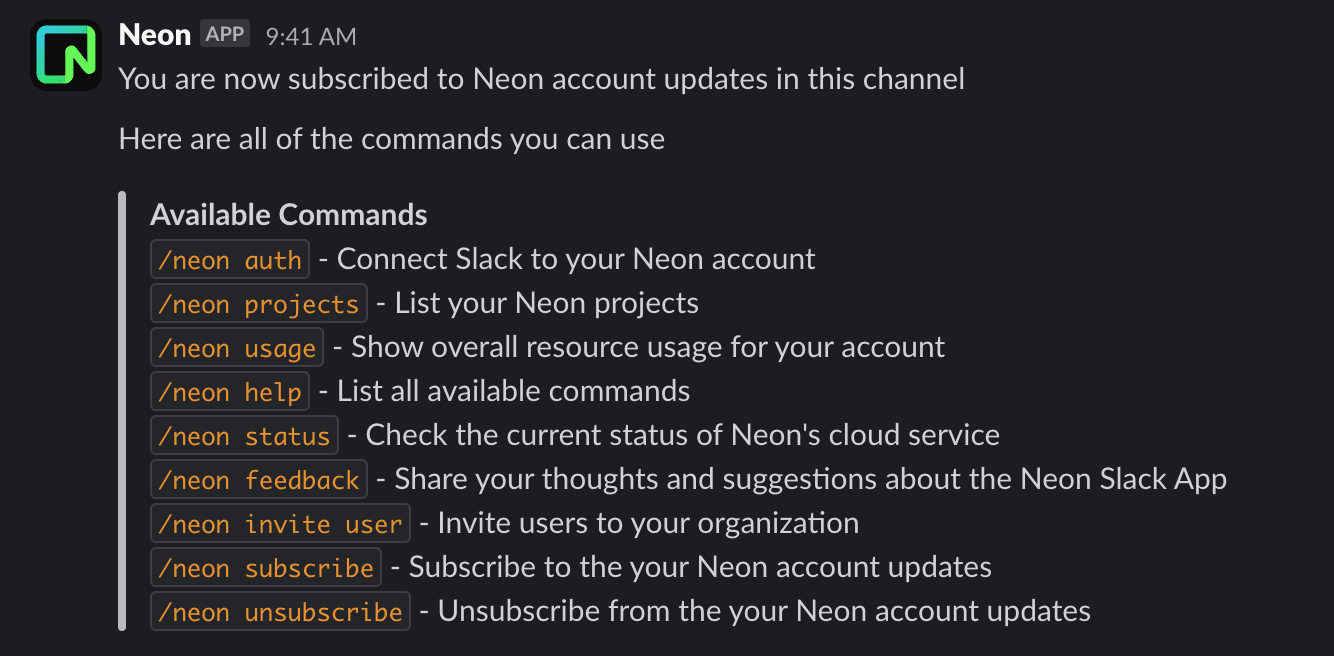Image resolution: width=1334 pixels, height=656 pixels.
Task: Select the /neon projects command snippet
Action: coord(259,304)
